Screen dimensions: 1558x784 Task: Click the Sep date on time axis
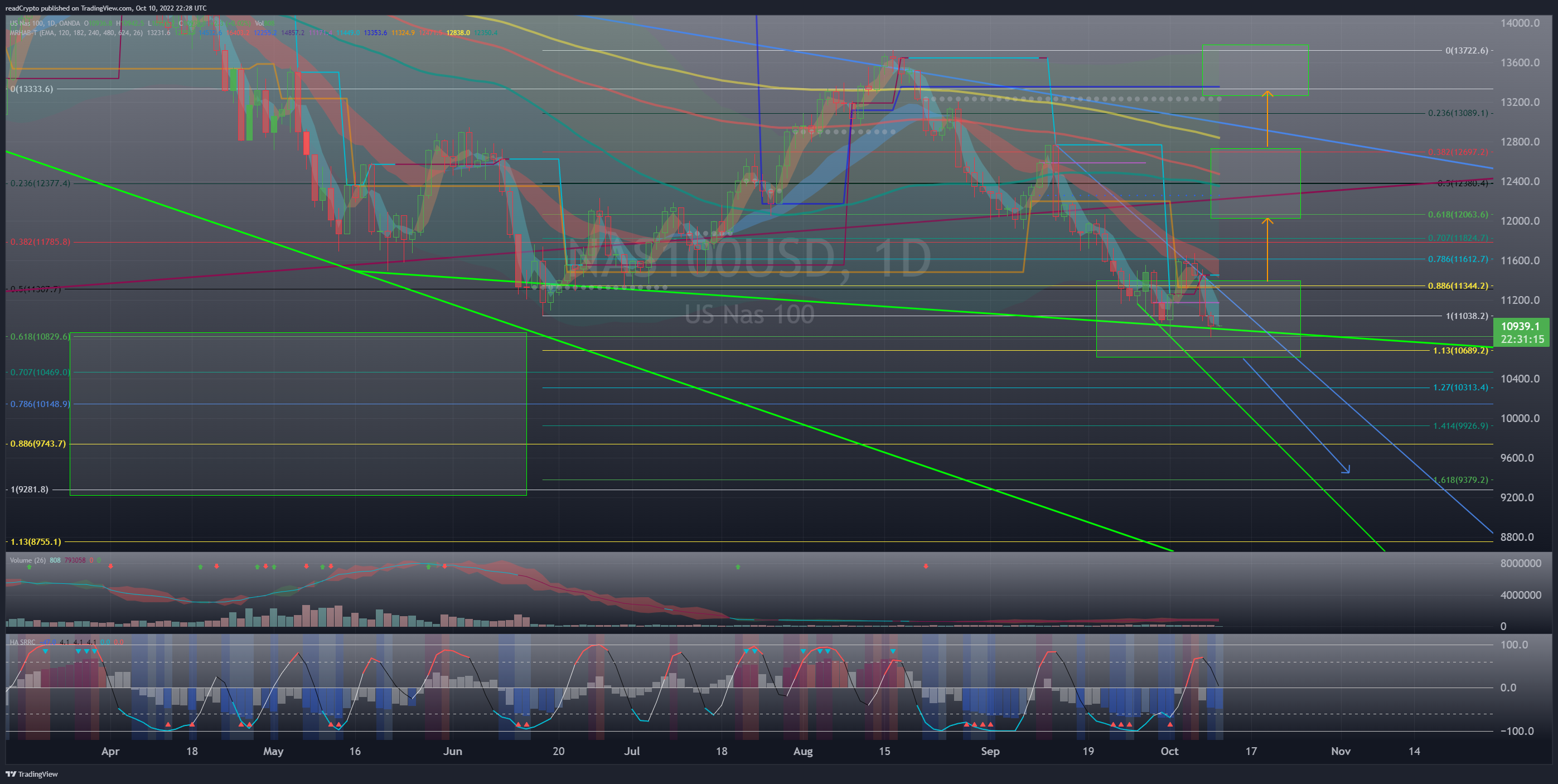990,751
